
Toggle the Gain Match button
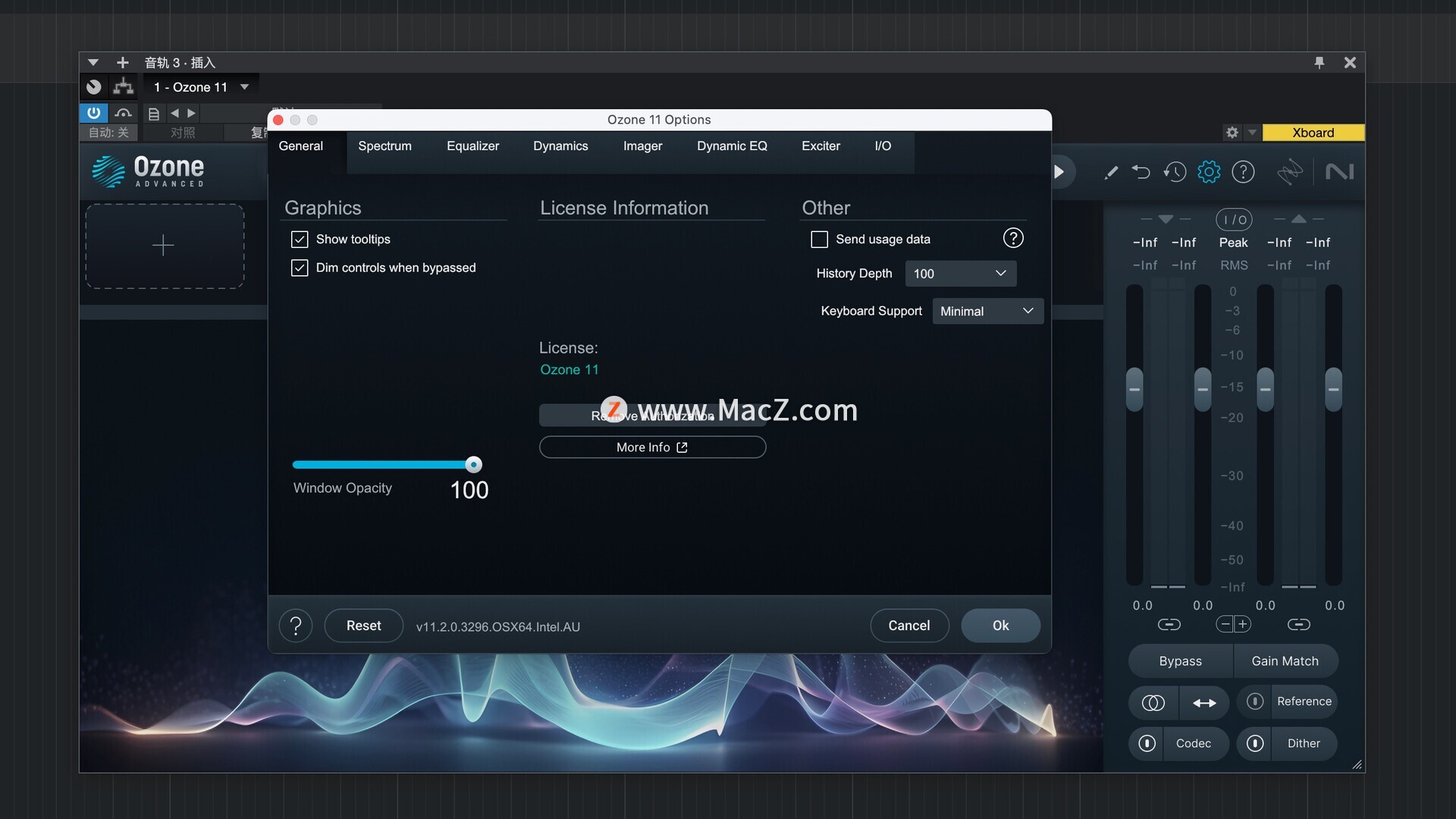pos(1285,661)
